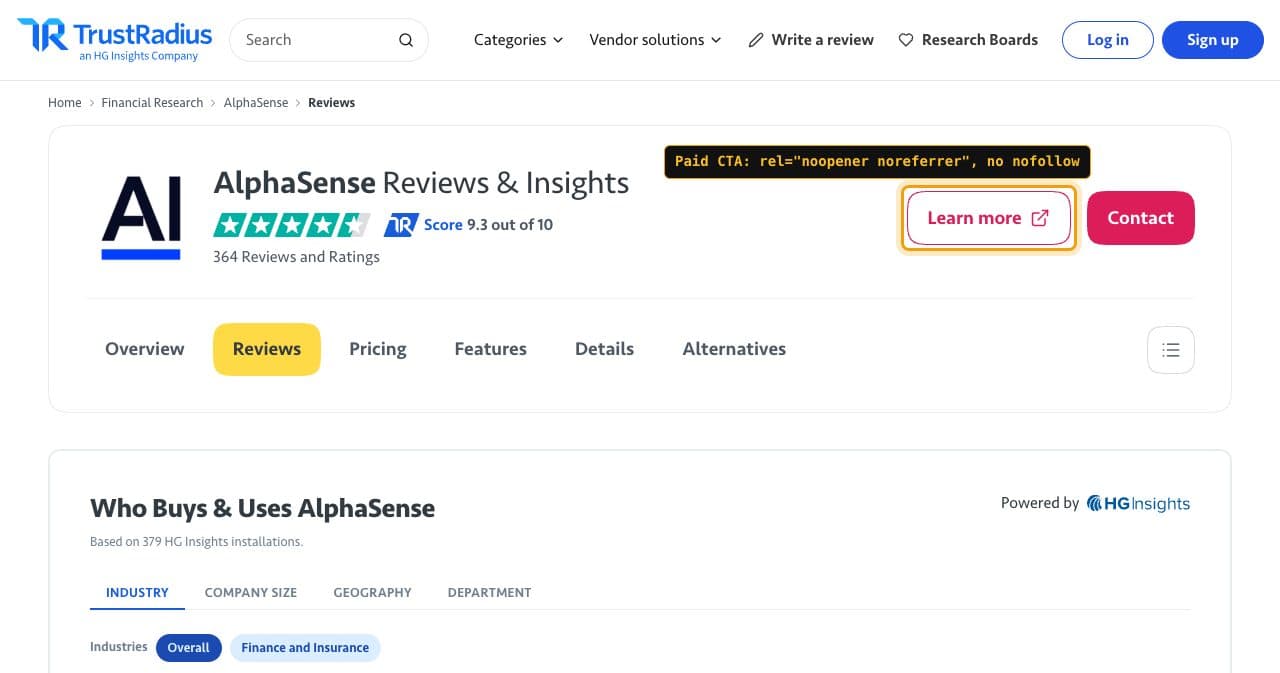Click the HG Insights logo
1280x673 pixels.
[1139, 503]
